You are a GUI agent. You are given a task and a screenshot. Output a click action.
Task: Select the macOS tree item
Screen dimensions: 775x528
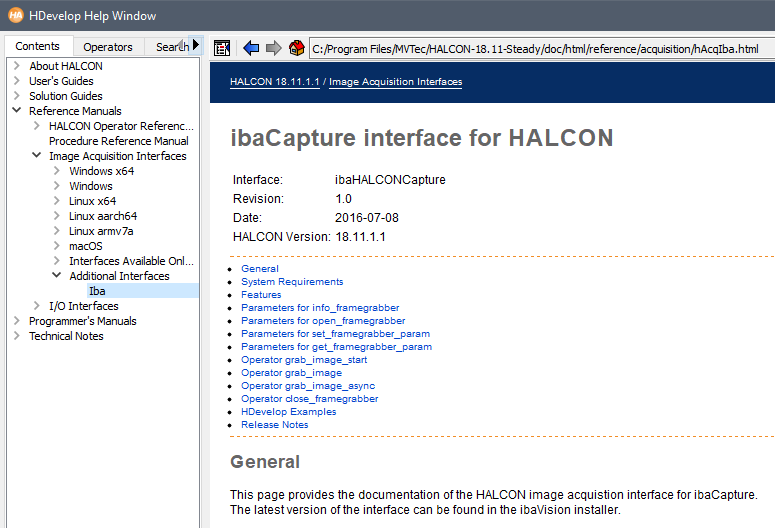tap(86, 246)
